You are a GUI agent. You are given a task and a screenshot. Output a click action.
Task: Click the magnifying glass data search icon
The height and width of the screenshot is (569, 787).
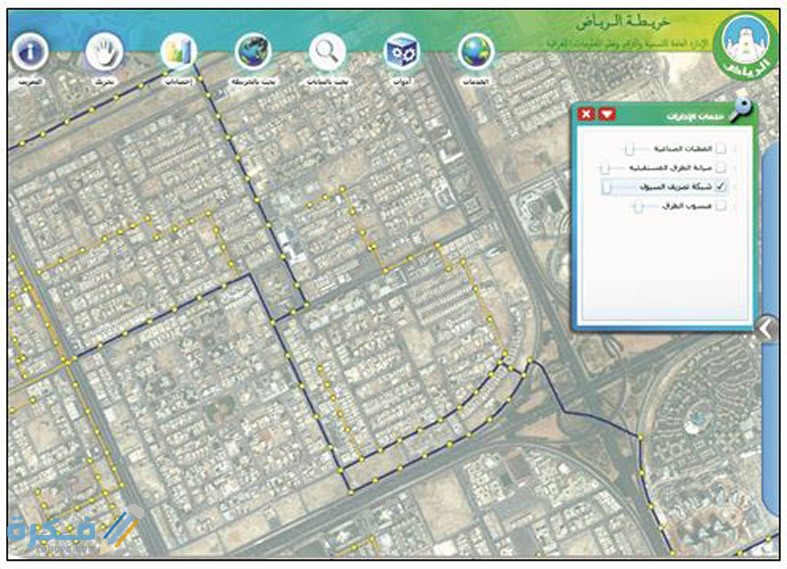(327, 50)
